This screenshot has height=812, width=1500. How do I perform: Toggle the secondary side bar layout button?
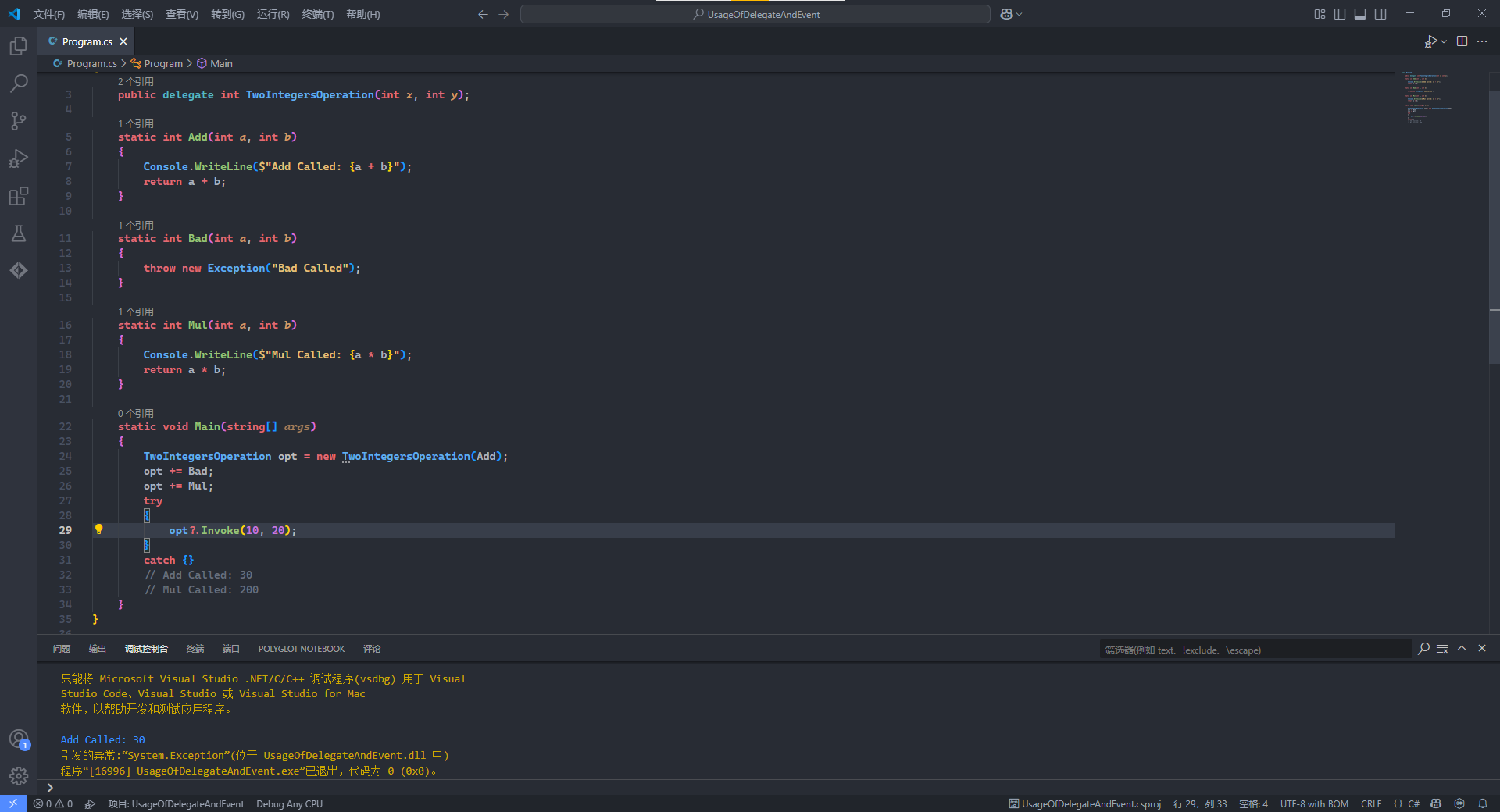[1380, 14]
